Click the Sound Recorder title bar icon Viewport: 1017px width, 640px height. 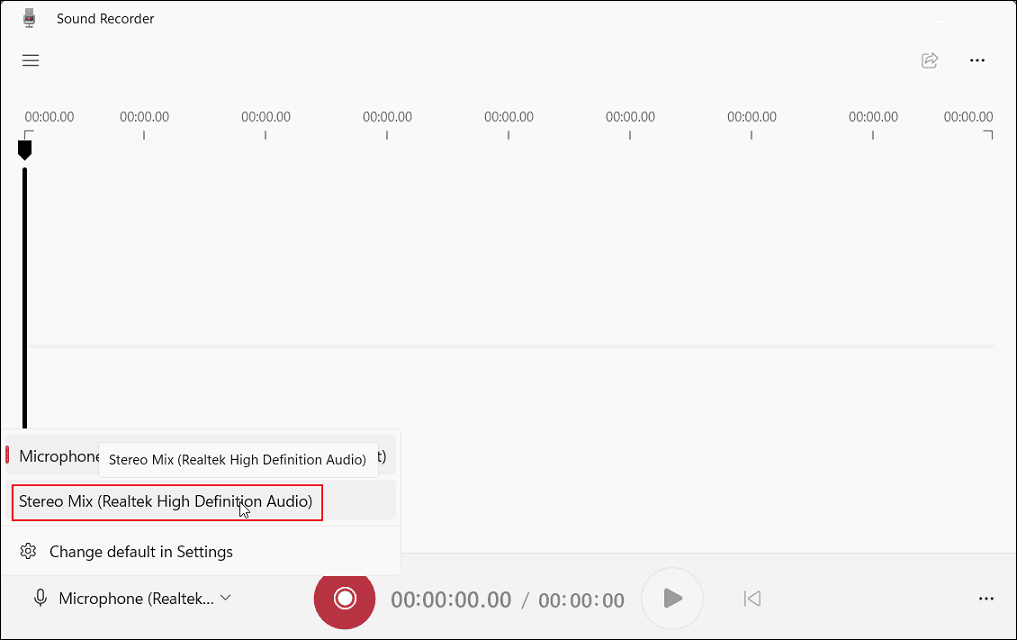(28, 17)
